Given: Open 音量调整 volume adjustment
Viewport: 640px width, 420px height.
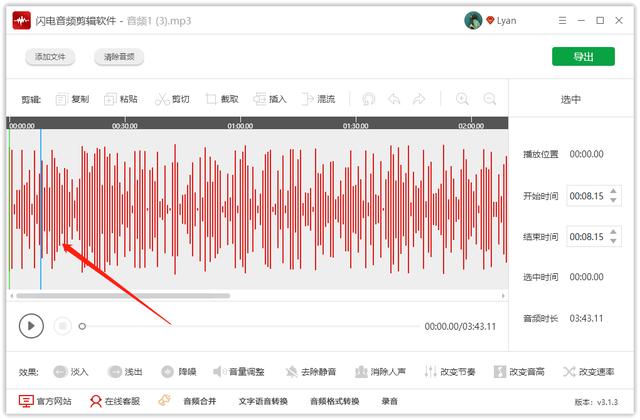Looking at the screenshot, I should (x=239, y=372).
